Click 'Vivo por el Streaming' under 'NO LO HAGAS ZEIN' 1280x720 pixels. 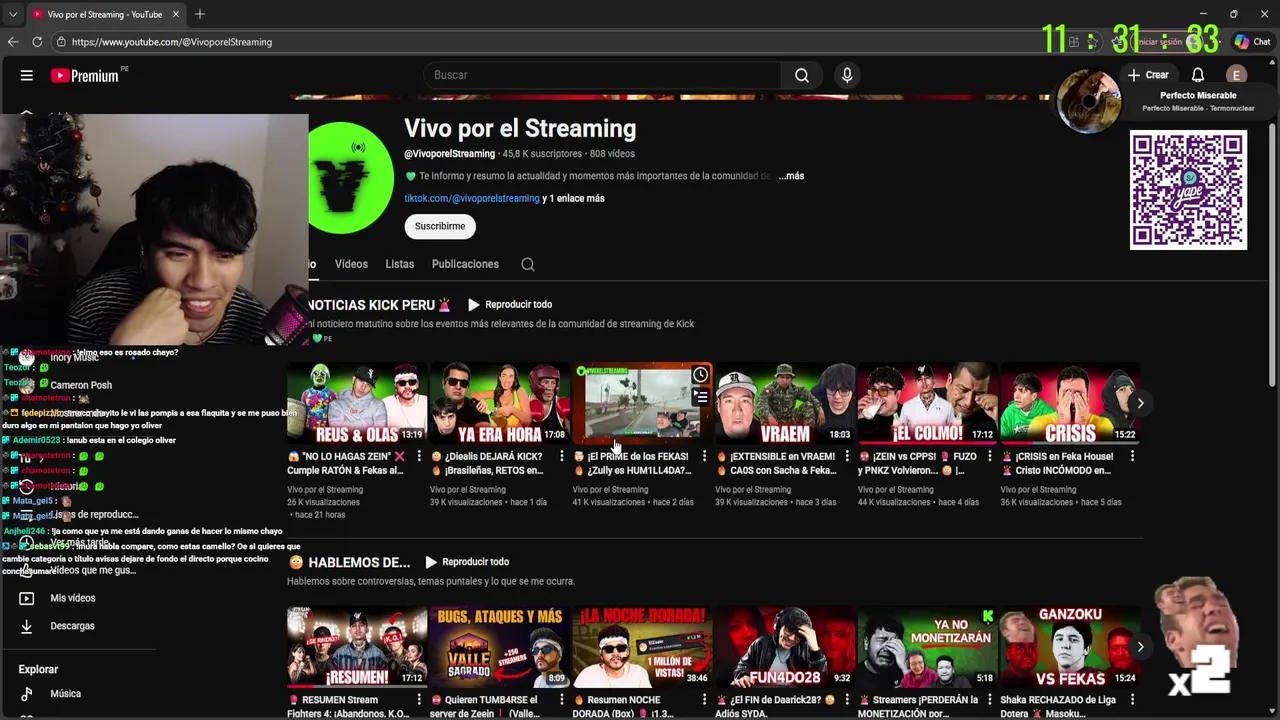[325, 490]
